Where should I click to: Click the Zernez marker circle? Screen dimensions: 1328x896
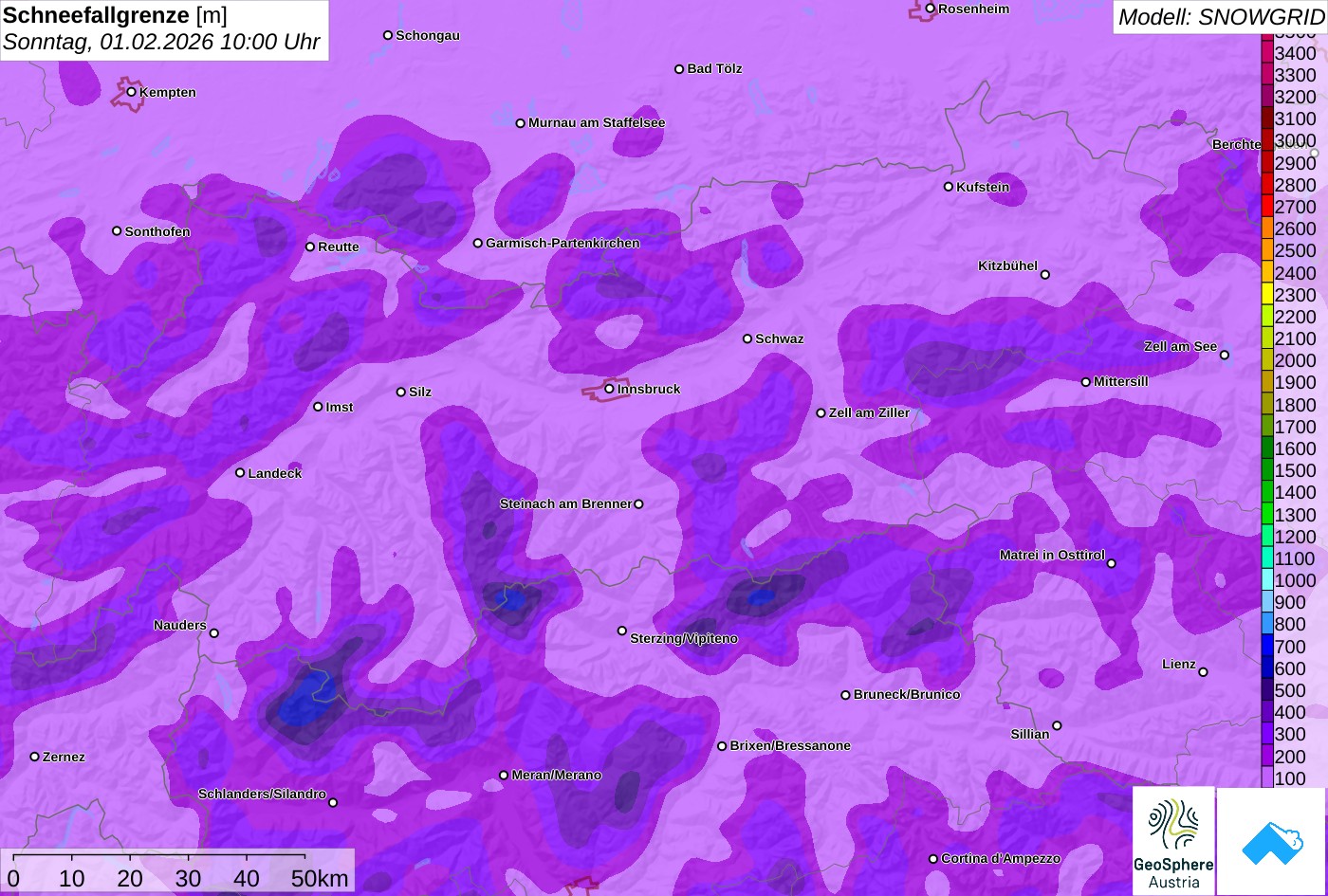coord(35,757)
